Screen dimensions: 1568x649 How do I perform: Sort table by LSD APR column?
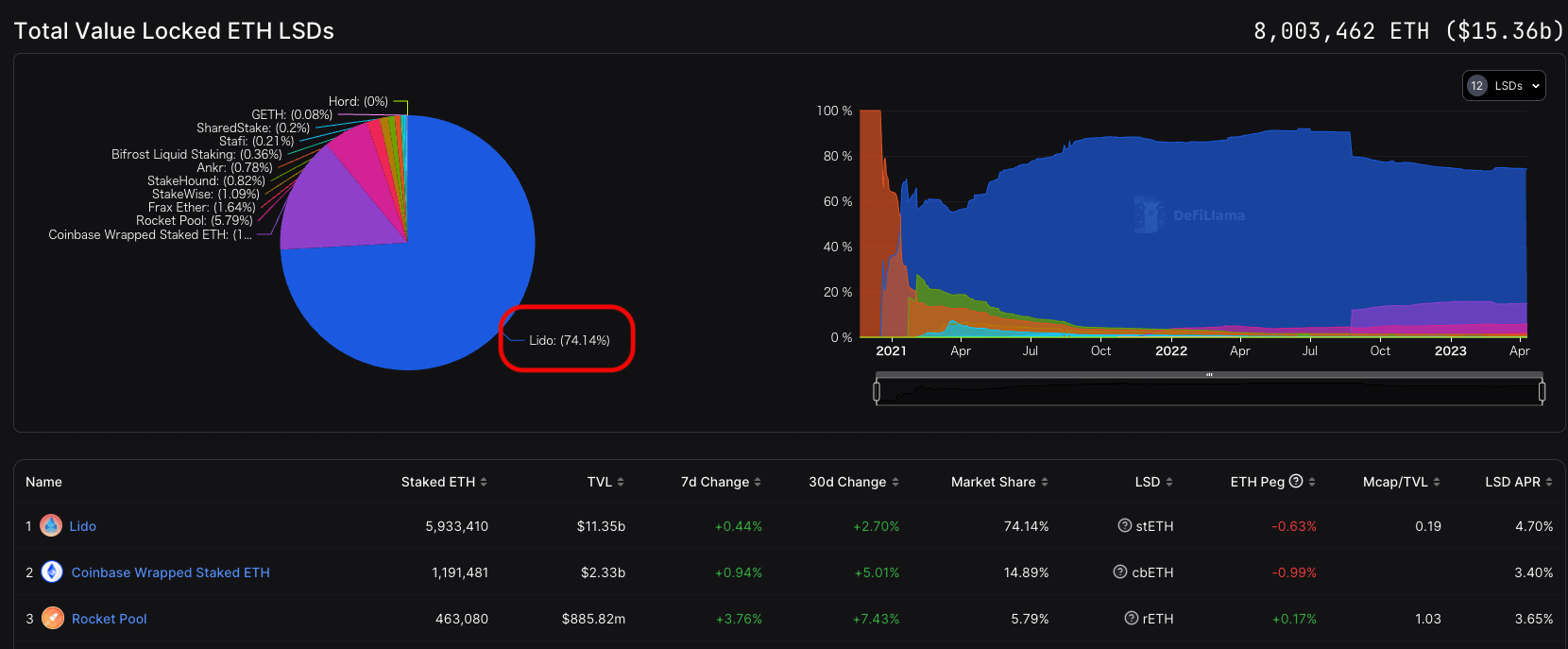click(1519, 482)
